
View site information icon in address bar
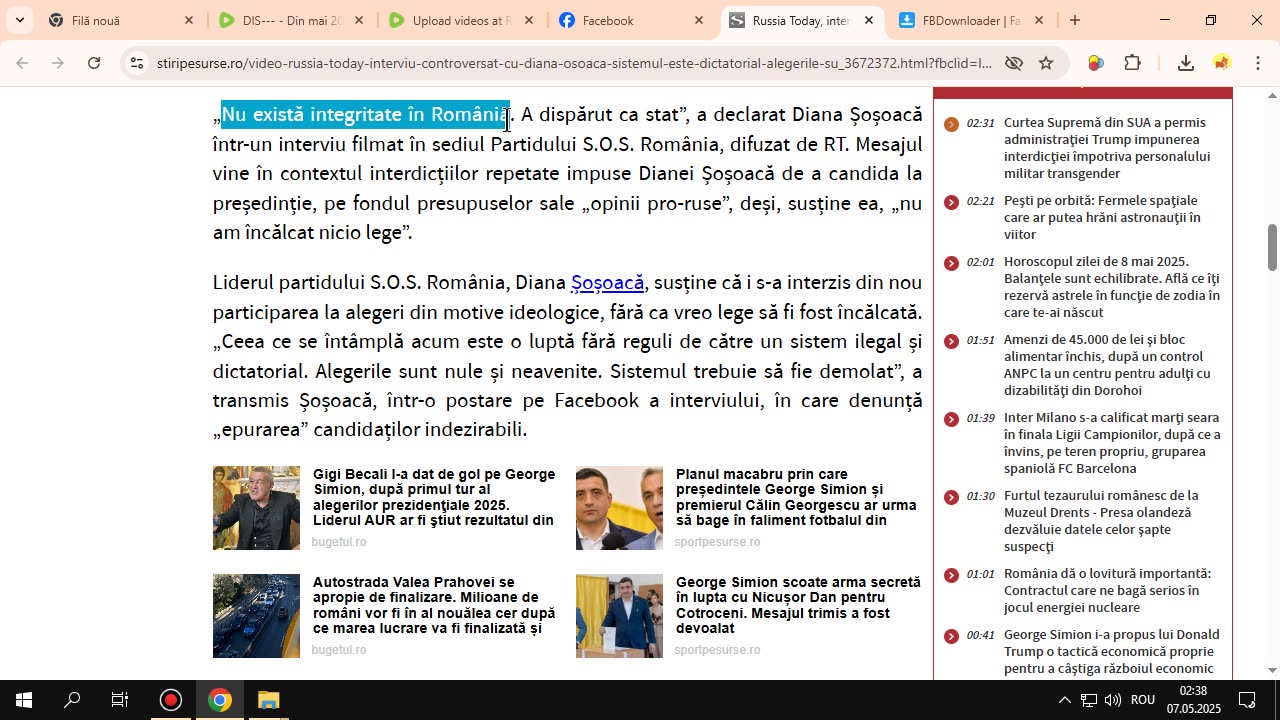[x=137, y=63]
